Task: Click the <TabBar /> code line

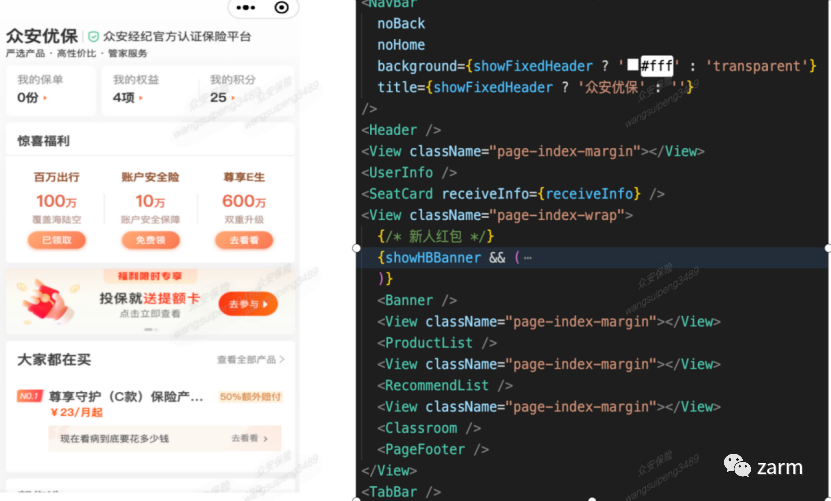Action: [401, 492]
